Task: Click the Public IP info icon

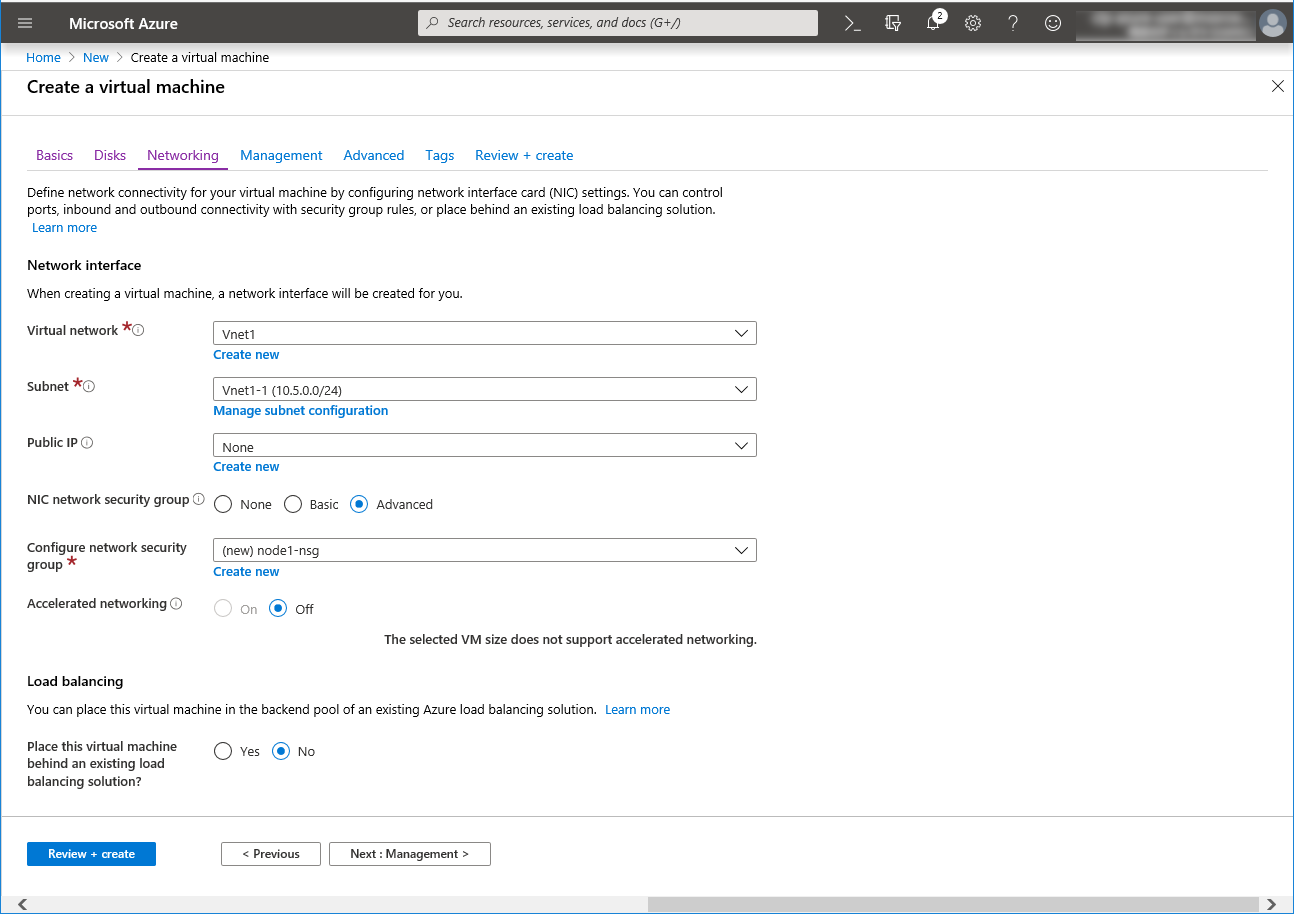Action: [x=87, y=443]
